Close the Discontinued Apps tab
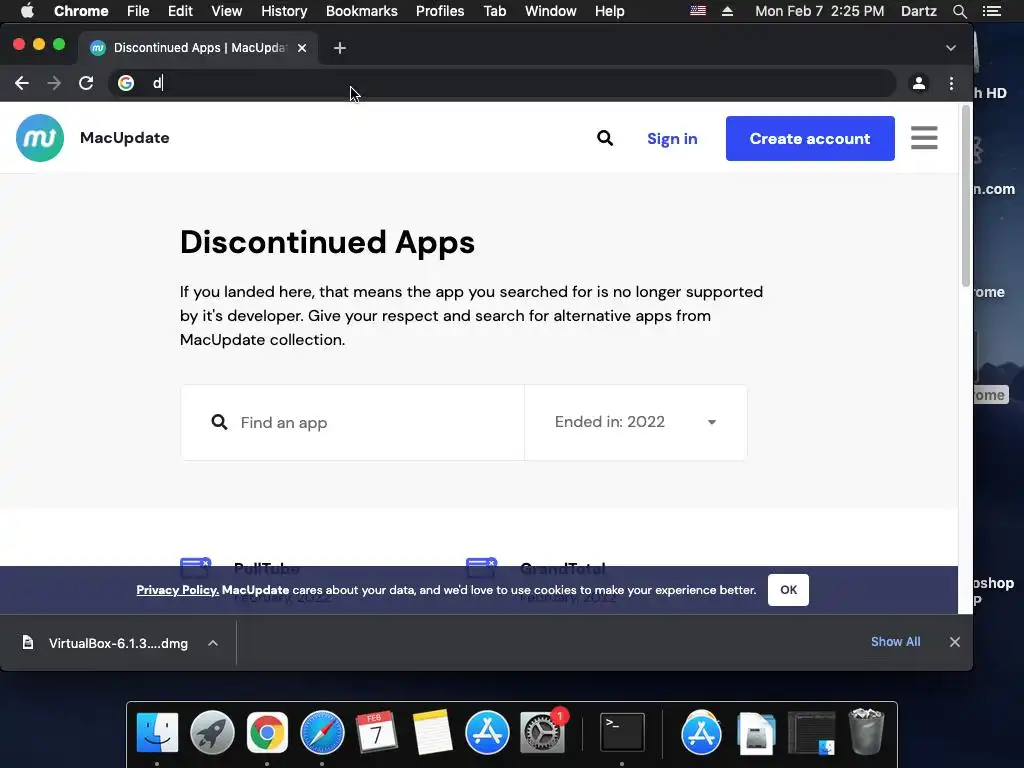Image resolution: width=1024 pixels, height=768 pixels. tap(302, 48)
